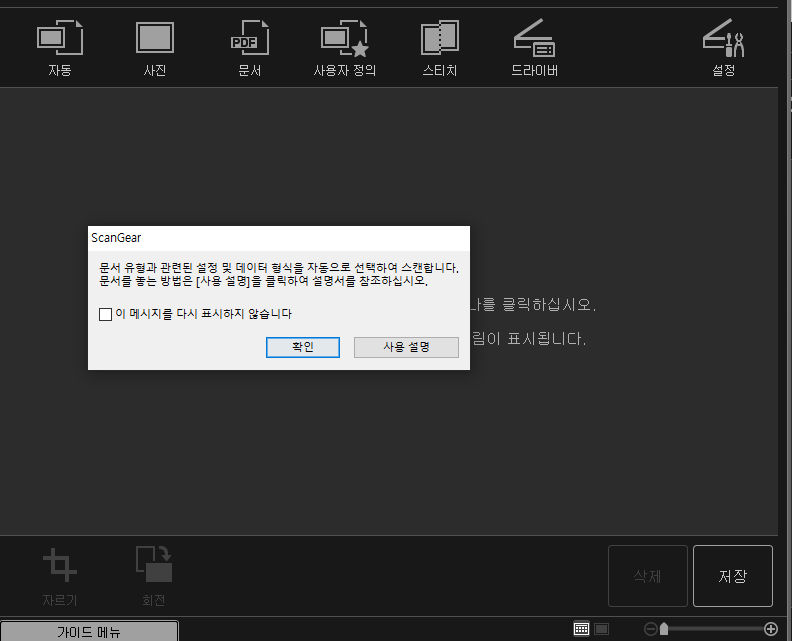Click the 회전 rotate tool
Image resolution: width=792 pixels, height=641 pixels.
click(154, 576)
